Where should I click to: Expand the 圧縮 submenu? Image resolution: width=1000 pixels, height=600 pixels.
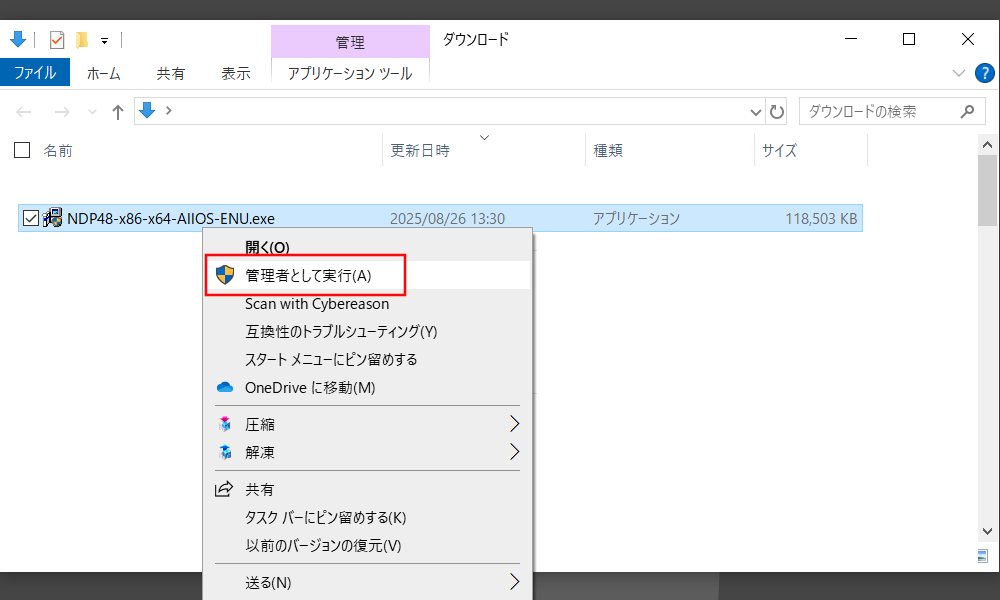coord(515,424)
